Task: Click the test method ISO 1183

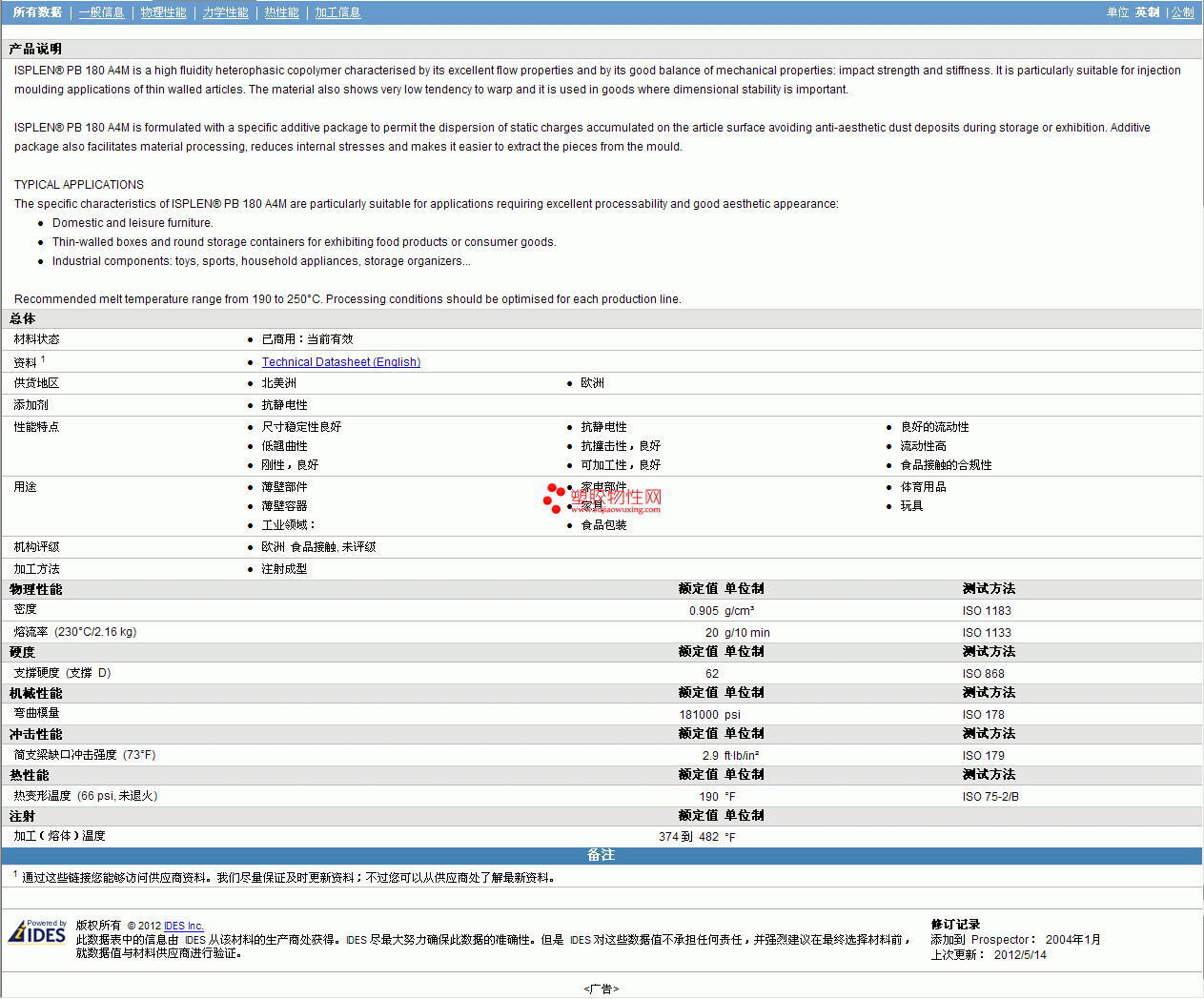Action: (x=987, y=611)
